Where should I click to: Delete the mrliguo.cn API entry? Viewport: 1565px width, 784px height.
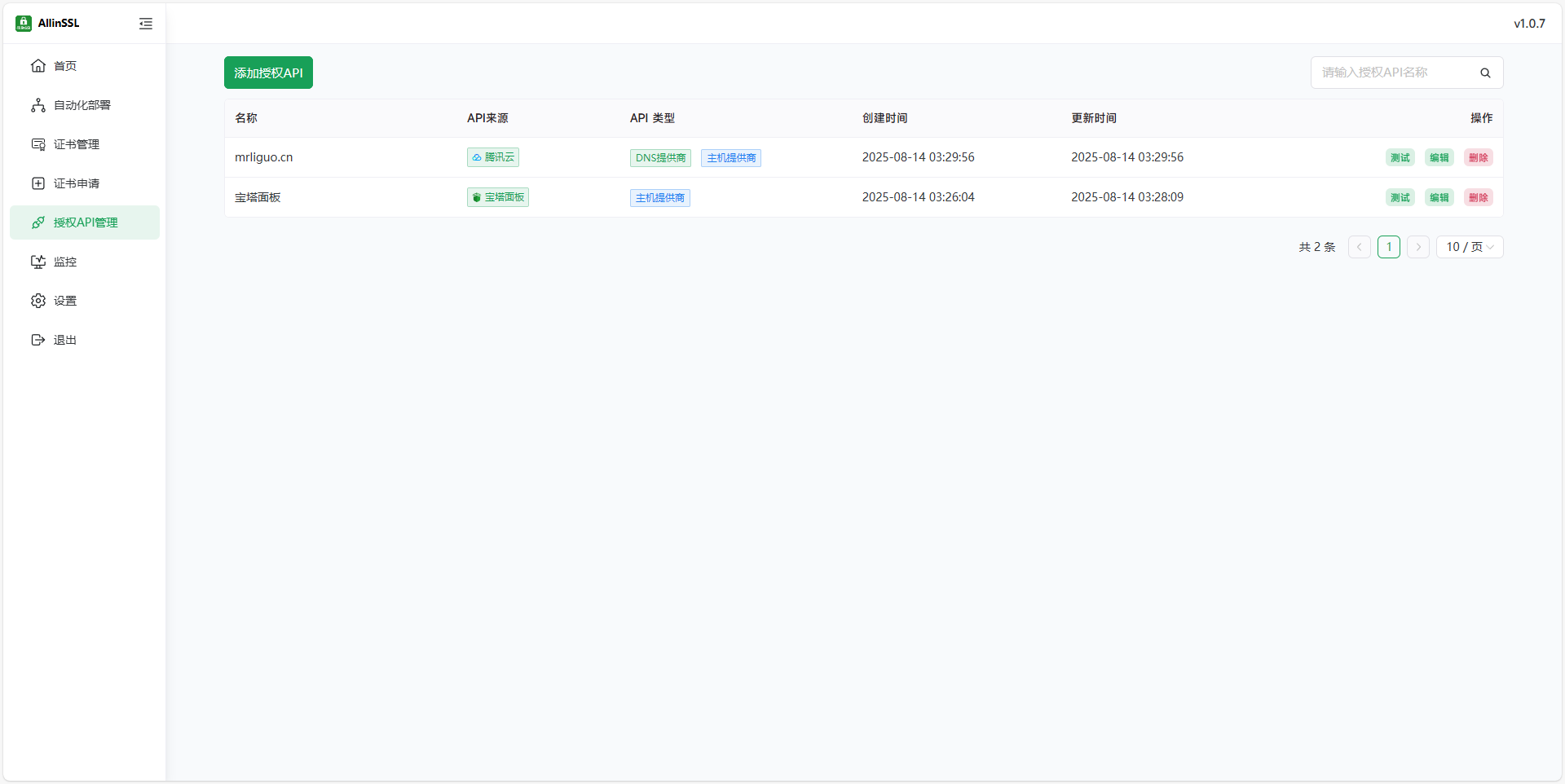click(x=1478, y=158)
